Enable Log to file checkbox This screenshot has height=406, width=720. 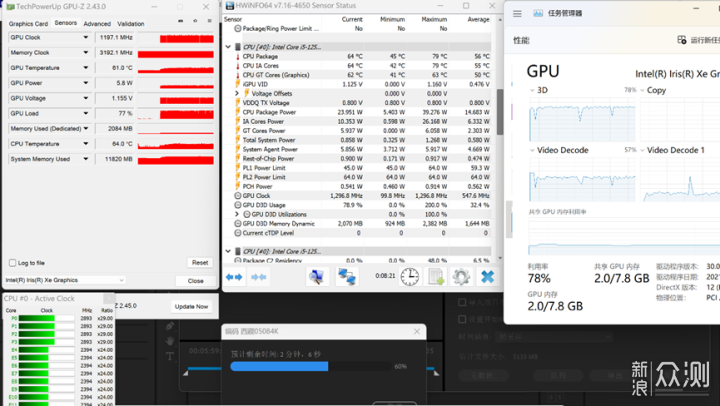pyautogui.click(x=12, y=263)
